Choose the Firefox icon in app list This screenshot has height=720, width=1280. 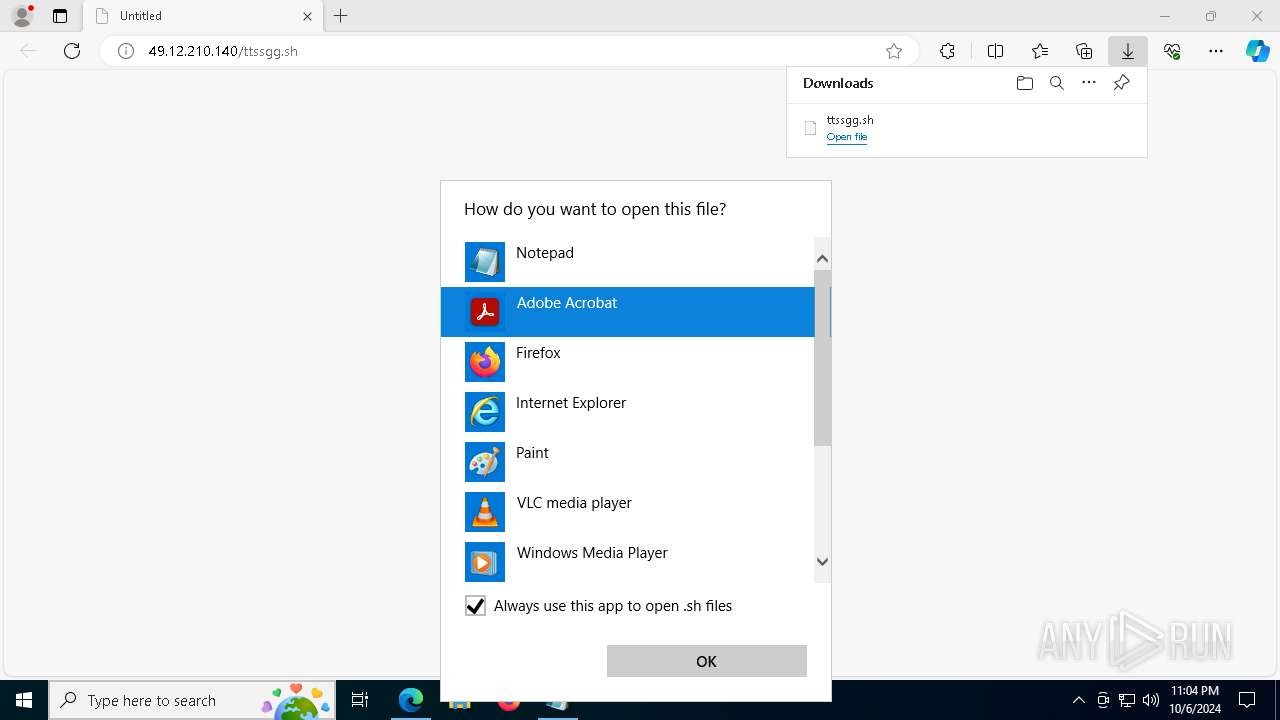(485, 362)
